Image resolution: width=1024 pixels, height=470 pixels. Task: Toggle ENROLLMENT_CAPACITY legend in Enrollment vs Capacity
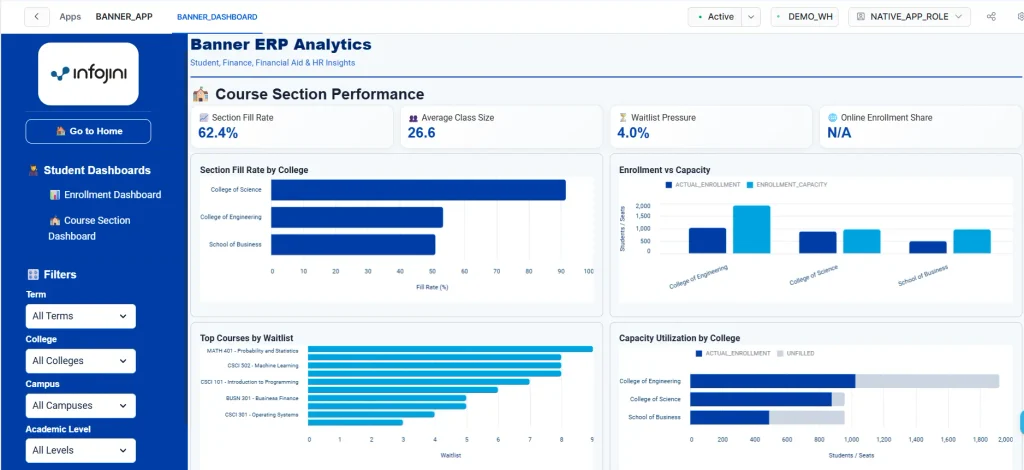pyautogui.click(x=787, y=185)
